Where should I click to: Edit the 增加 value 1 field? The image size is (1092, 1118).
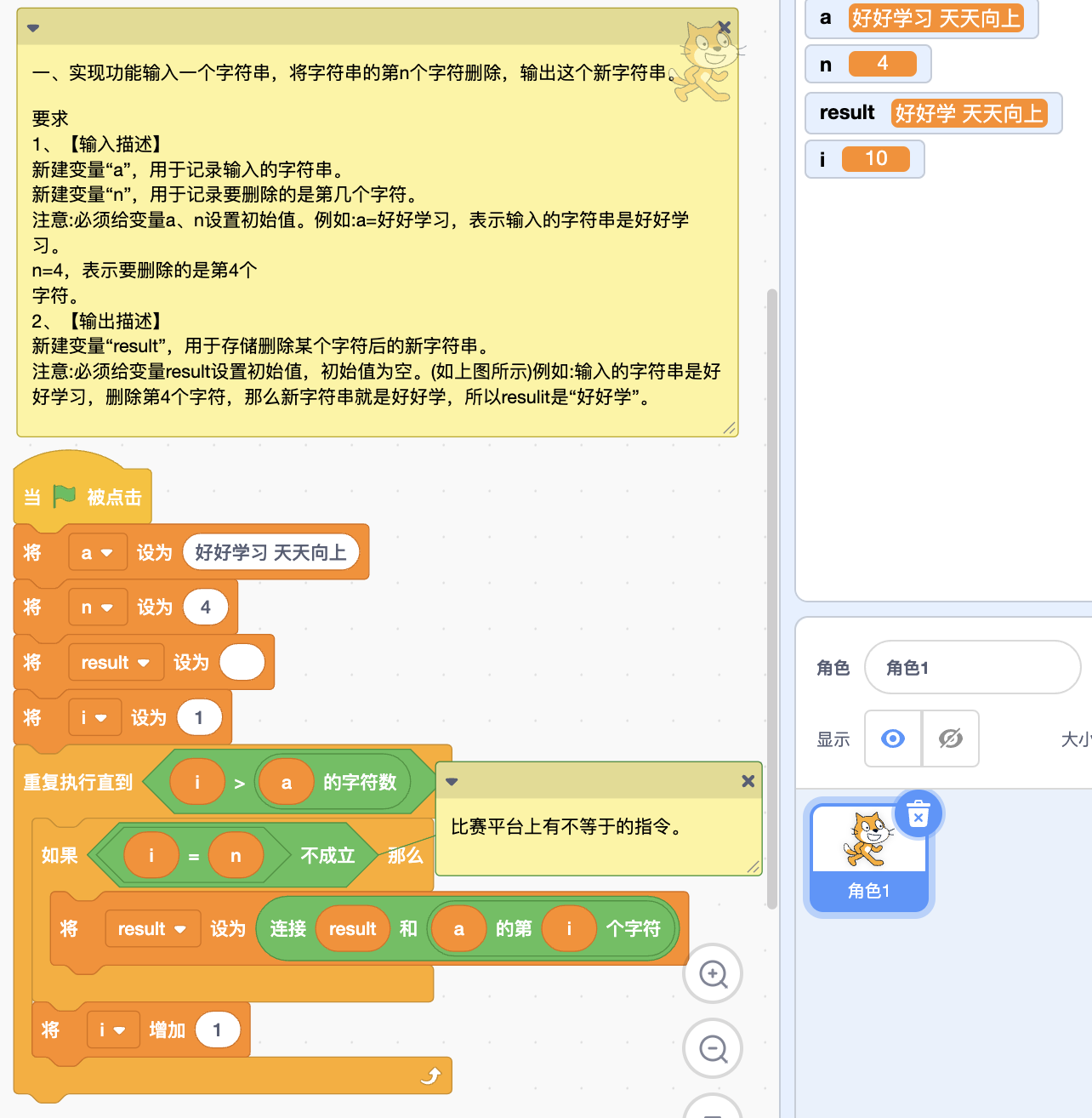point(218,1030)
